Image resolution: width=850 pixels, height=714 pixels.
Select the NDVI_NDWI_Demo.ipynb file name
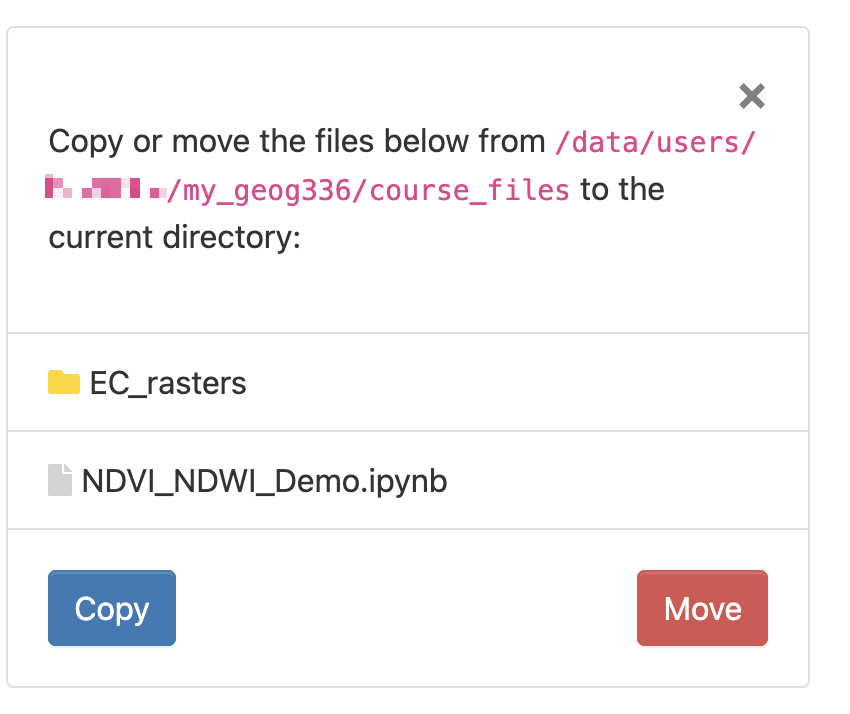[x=265, y=481]
